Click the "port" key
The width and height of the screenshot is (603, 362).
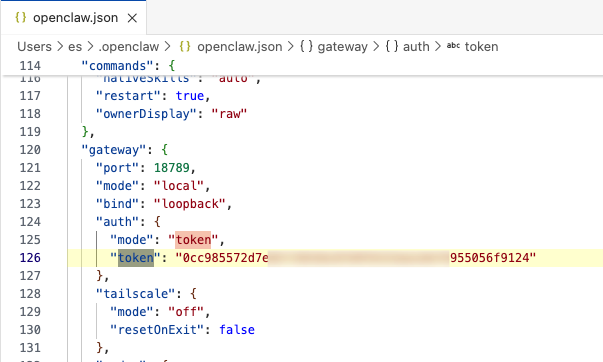click(118, 168)
